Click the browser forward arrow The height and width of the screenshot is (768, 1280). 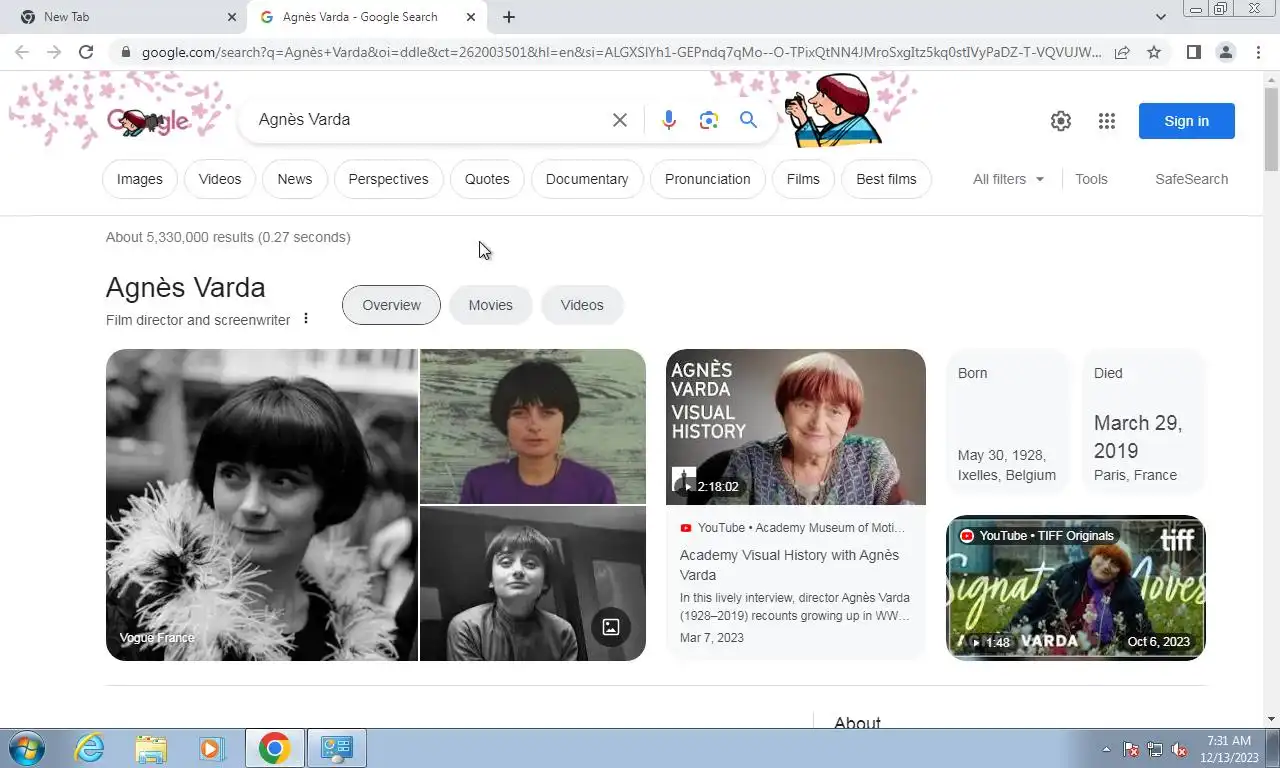point(54,52)
